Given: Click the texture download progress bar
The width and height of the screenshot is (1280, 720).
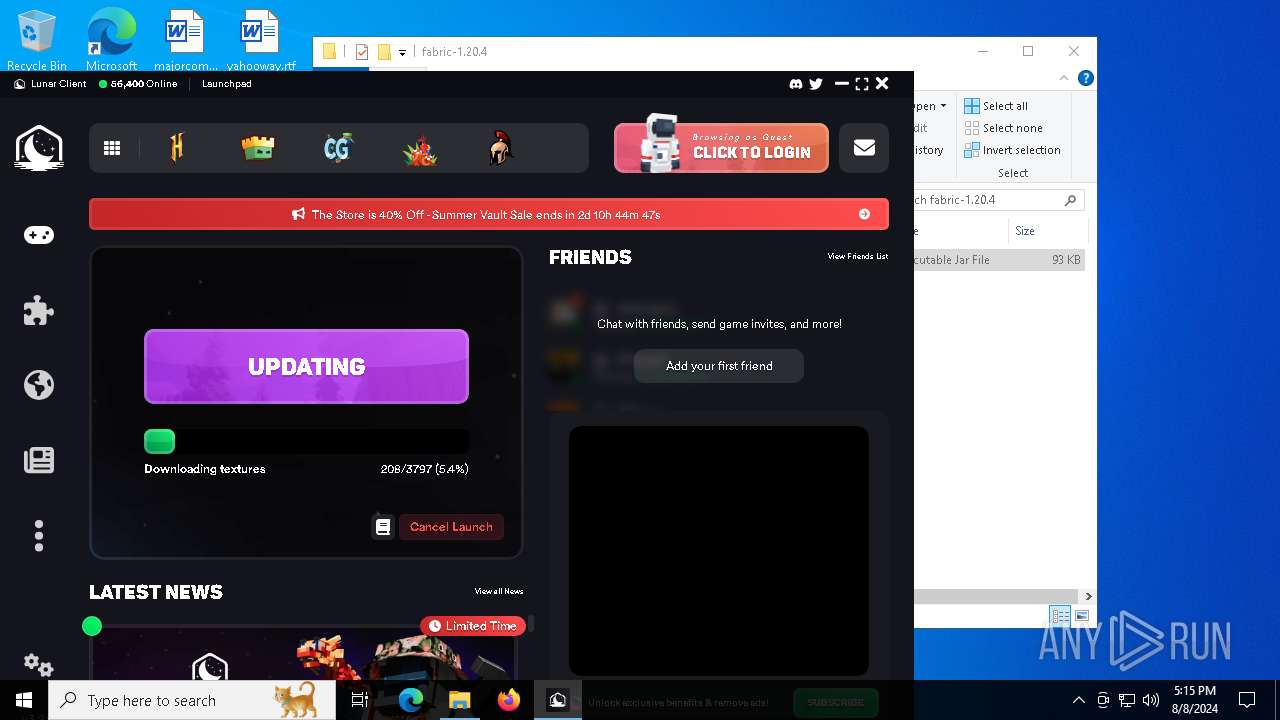Looking at the screenshot, I should [306, 442].
